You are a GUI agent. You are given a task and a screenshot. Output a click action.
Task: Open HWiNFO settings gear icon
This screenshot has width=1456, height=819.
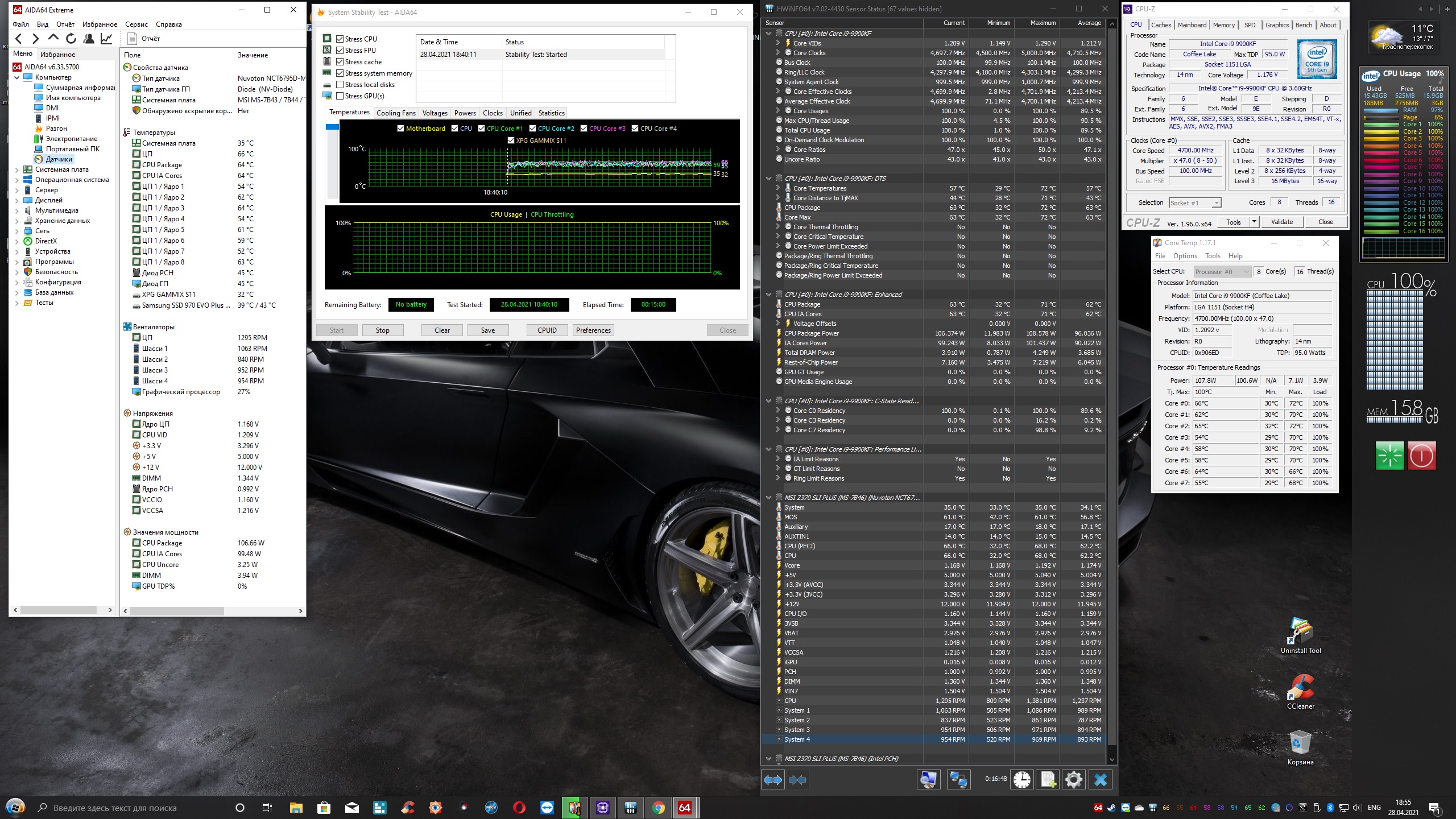(x=1073, y=779)
